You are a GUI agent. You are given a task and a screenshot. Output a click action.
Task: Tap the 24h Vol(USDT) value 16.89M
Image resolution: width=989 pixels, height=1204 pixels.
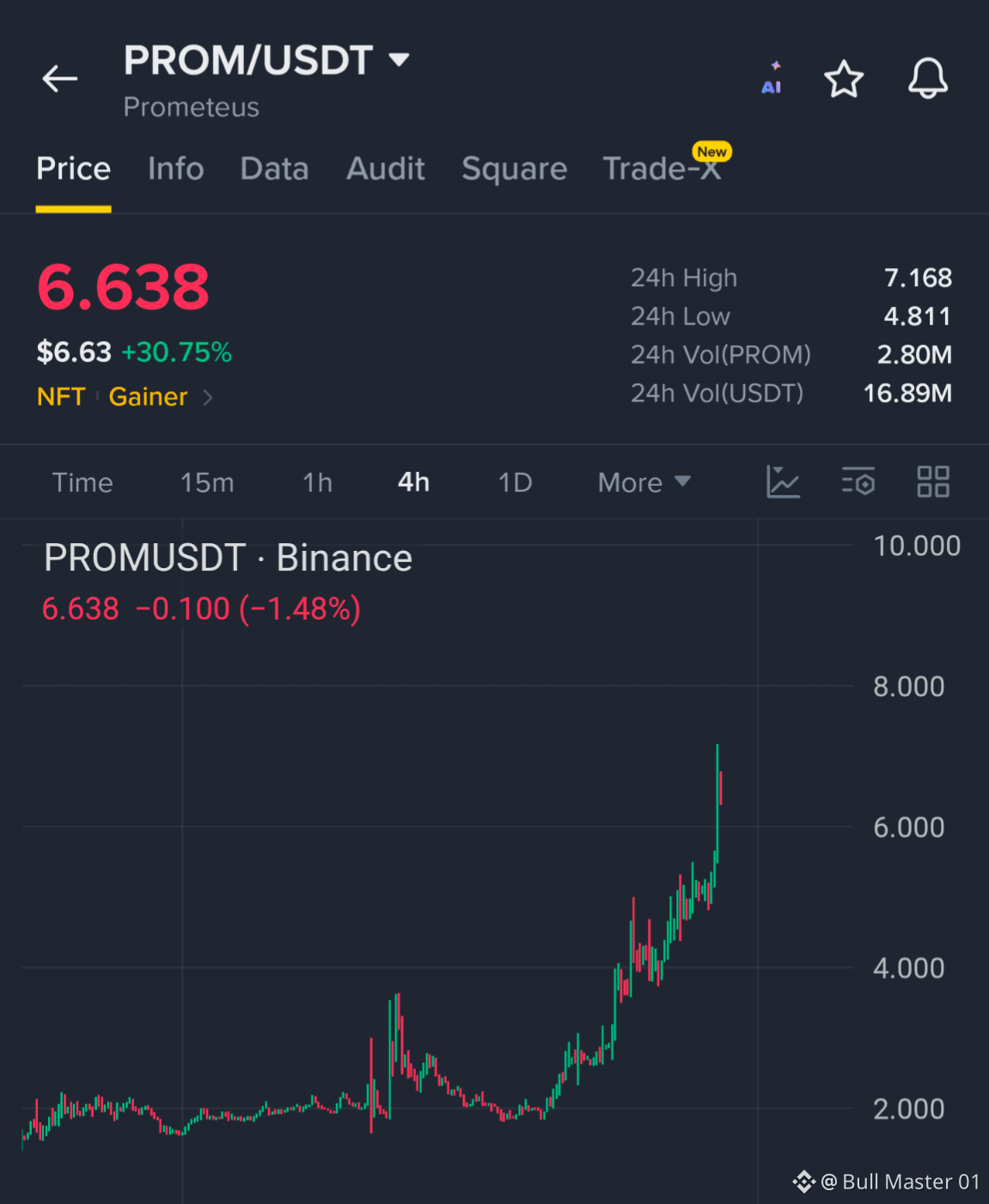tap(907, 393)
